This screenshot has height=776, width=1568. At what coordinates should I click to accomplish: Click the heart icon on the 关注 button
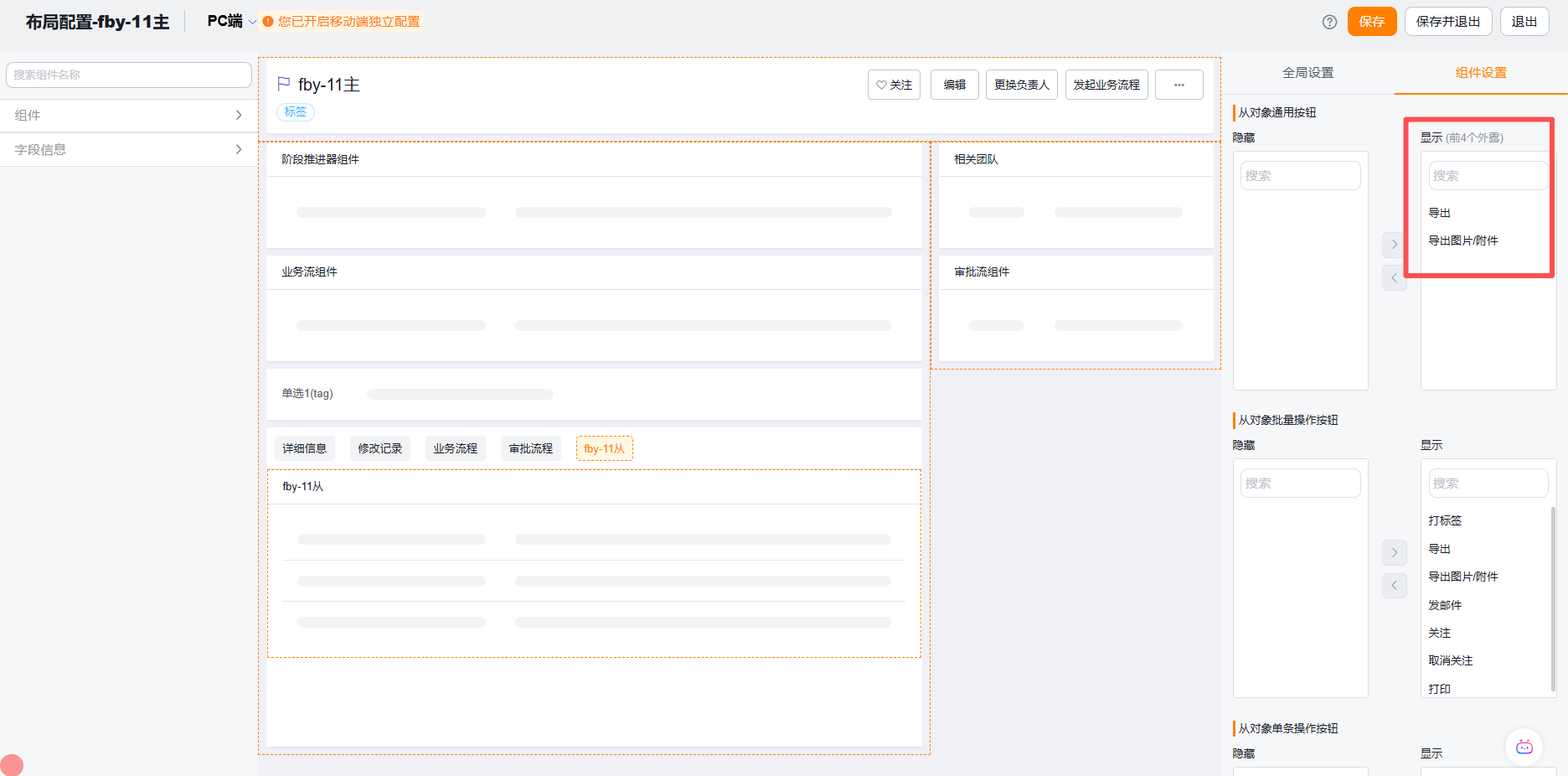[880, 84]
